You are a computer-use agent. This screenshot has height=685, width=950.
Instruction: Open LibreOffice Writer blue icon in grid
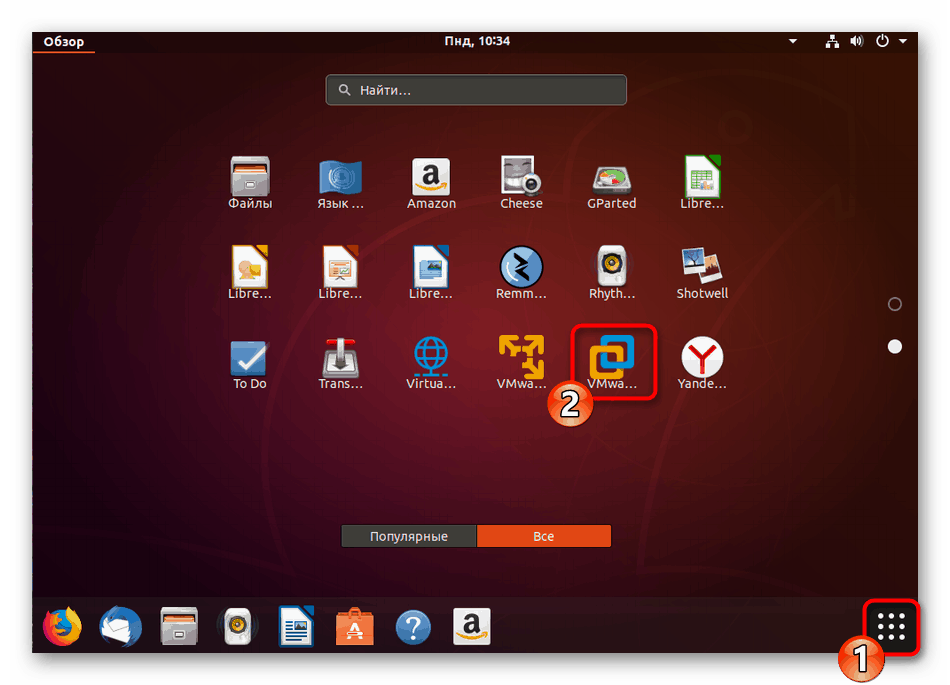pos(431,273)
